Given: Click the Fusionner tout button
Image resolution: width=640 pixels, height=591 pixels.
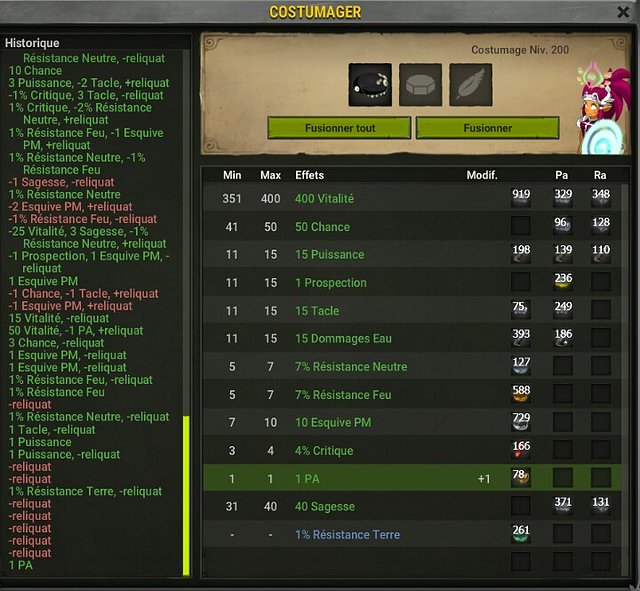Looking at the screenshot, I should coord(340,128).
